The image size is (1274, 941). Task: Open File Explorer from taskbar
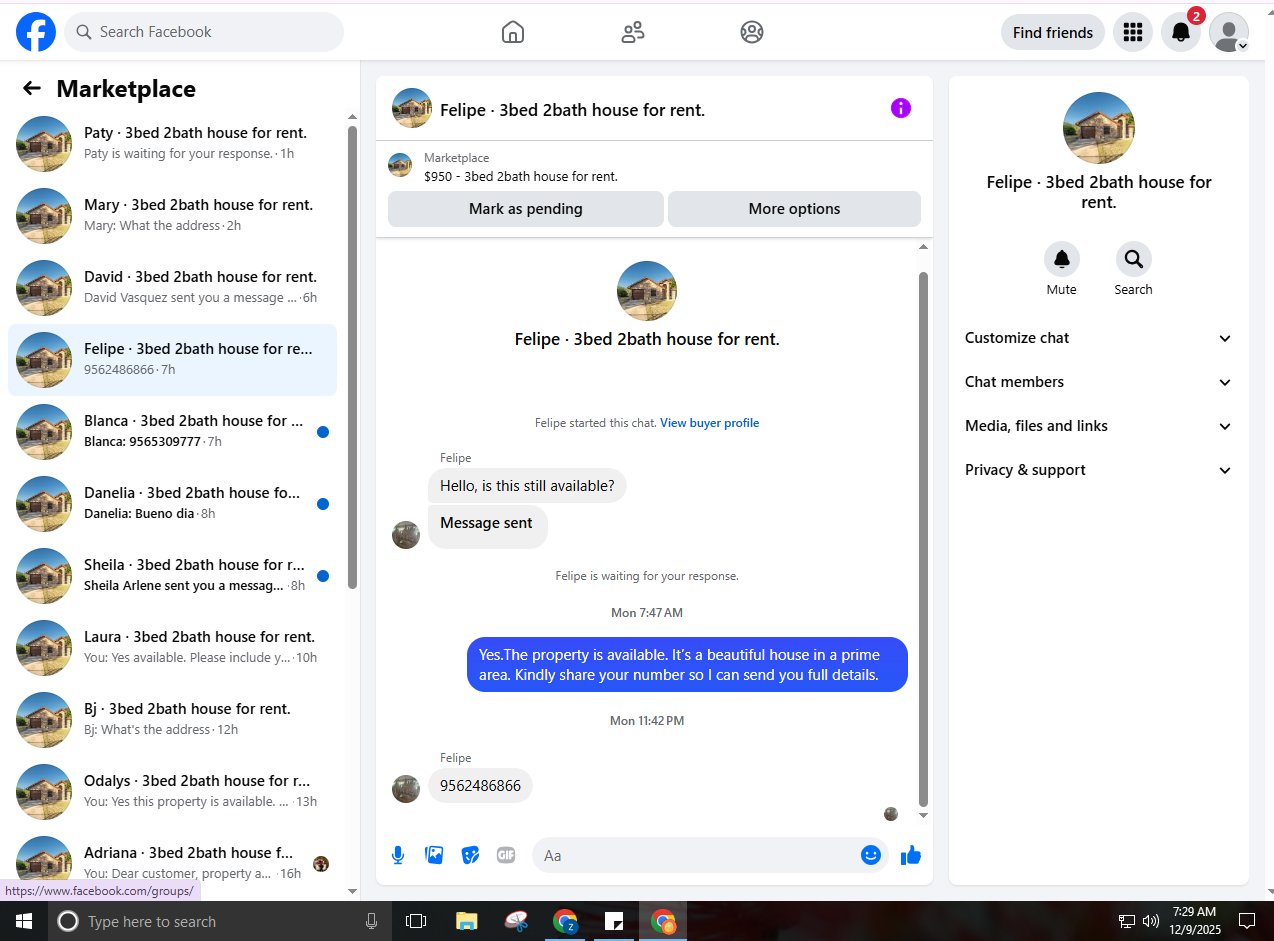point(466,921)
